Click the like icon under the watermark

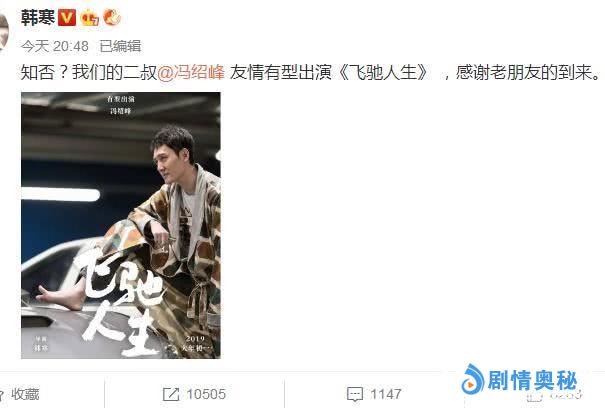(x=535, y=397)
